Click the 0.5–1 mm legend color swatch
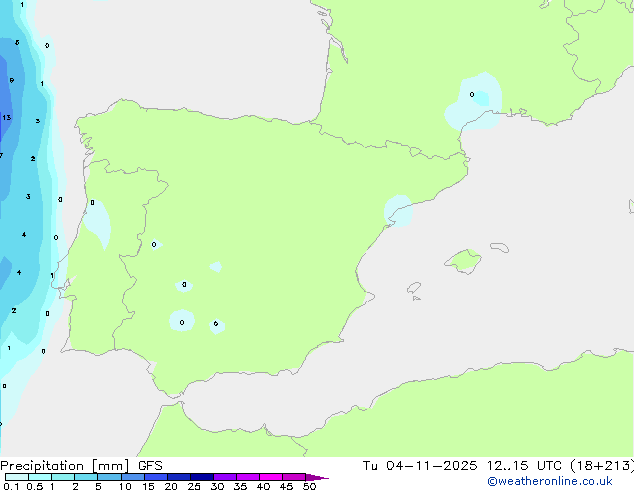634x490 pixels. click(40, 477)
